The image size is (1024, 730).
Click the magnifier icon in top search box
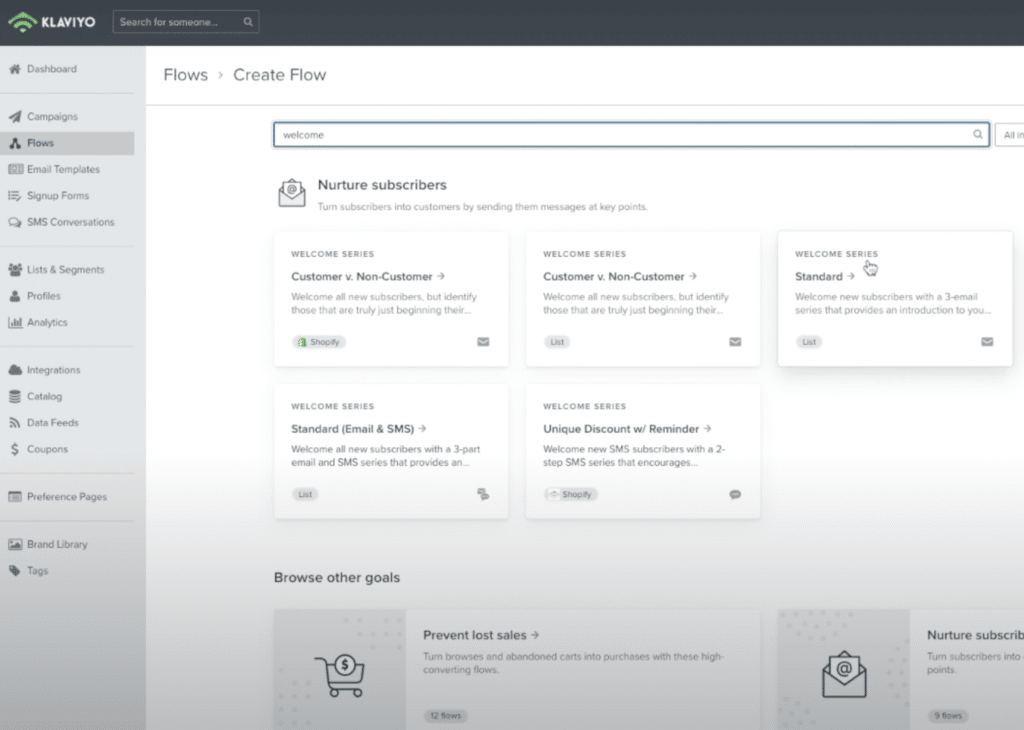point(248,21)
